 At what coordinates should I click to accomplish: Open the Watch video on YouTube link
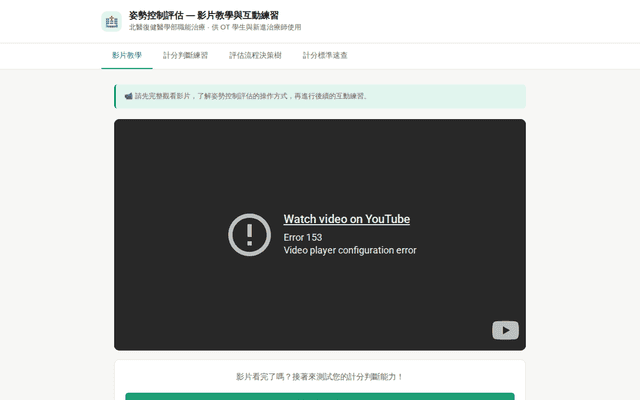click(347, 219)
